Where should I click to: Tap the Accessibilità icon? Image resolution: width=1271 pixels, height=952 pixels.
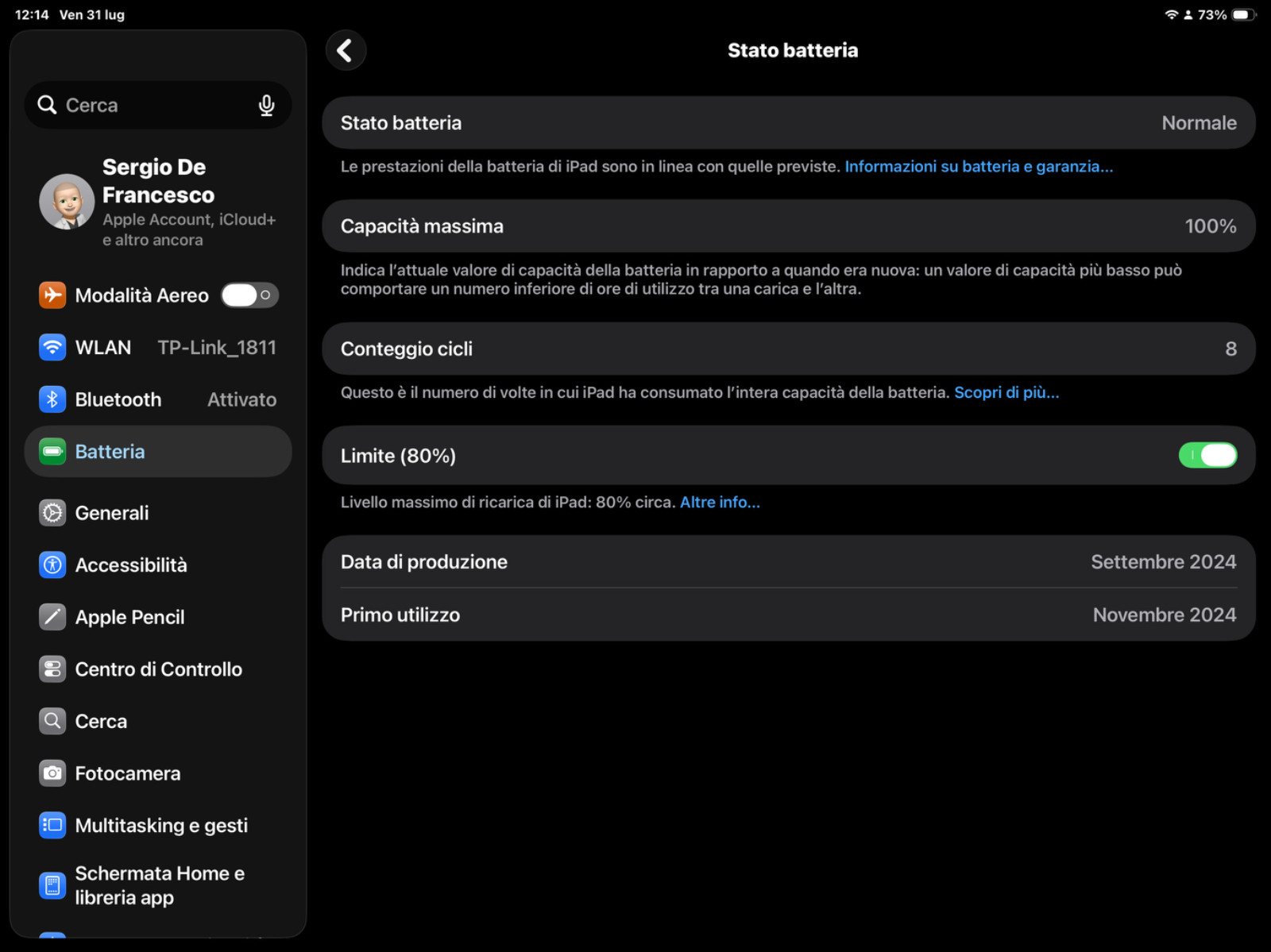click(52, 565)
